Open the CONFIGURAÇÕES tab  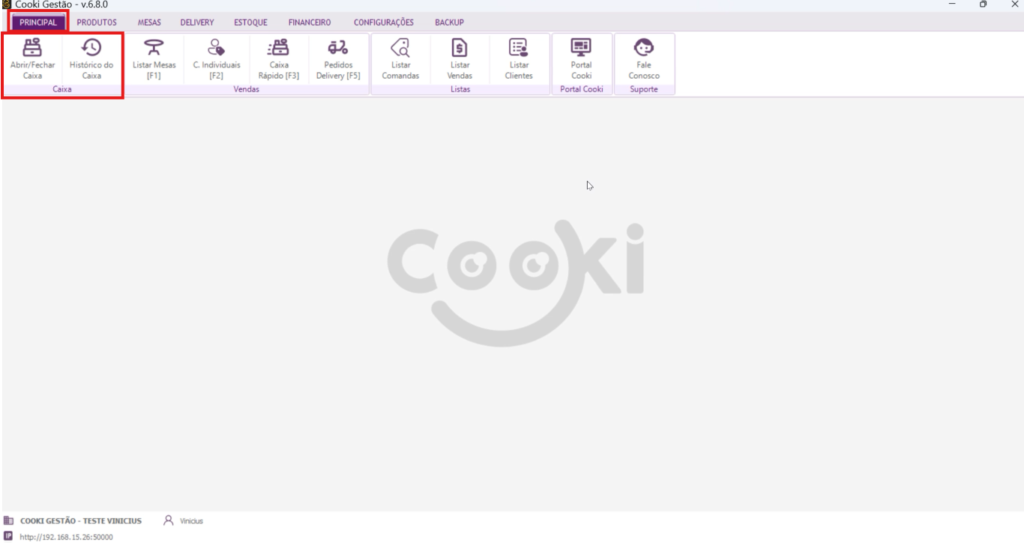[383, 22]
